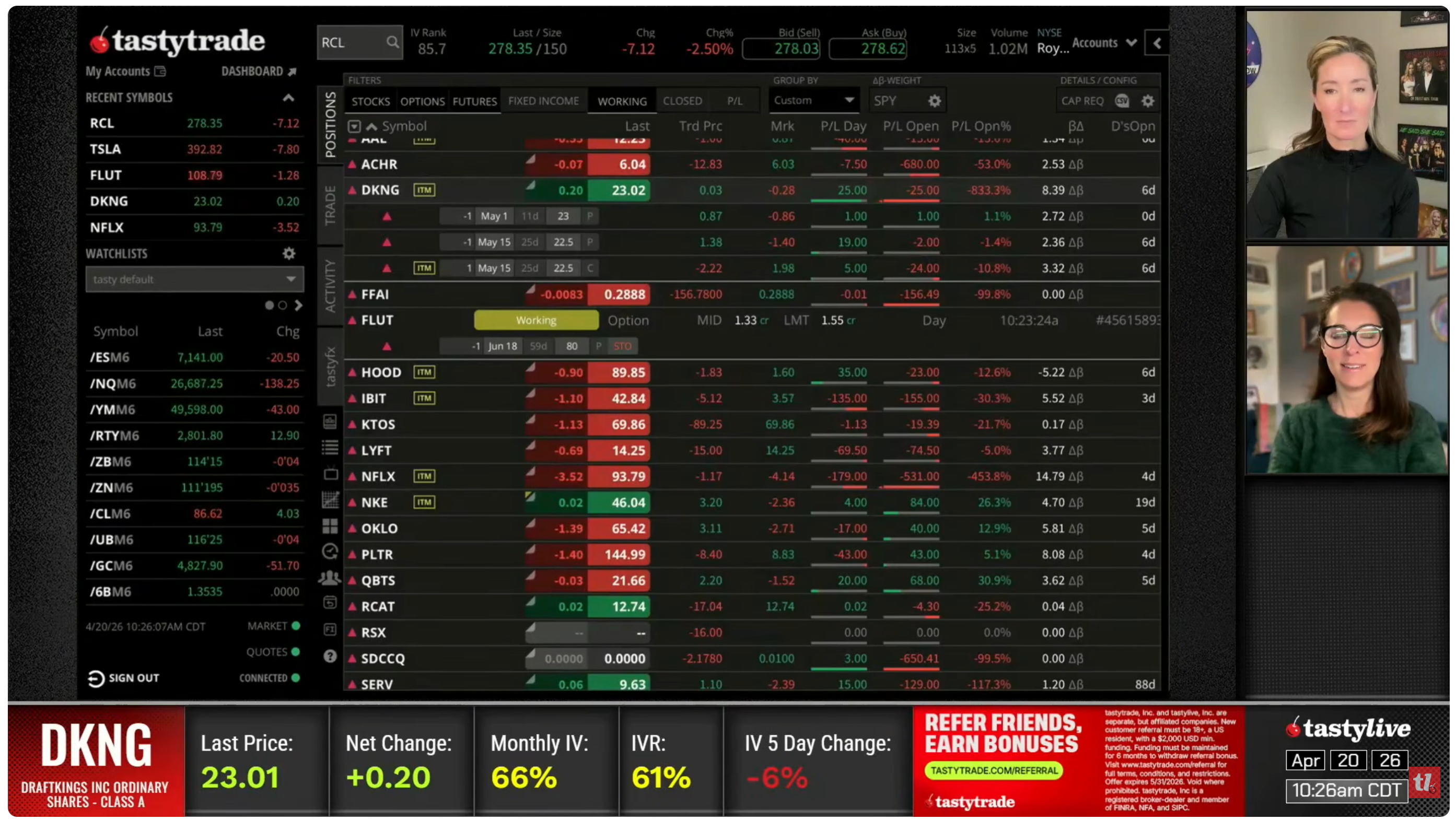Toggle the OPTIONS filter
Viewport: 1456px width, 820px height.
422,101
